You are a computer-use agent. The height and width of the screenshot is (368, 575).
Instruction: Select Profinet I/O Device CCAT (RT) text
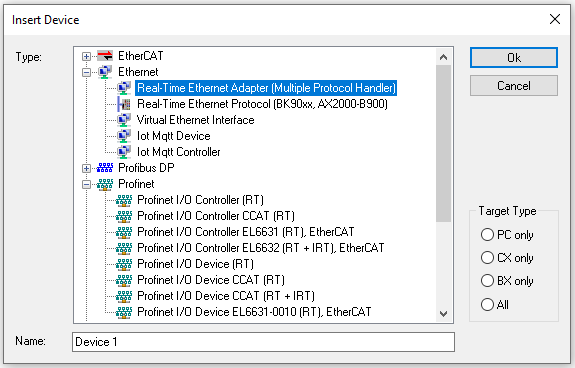pos(211,280)
